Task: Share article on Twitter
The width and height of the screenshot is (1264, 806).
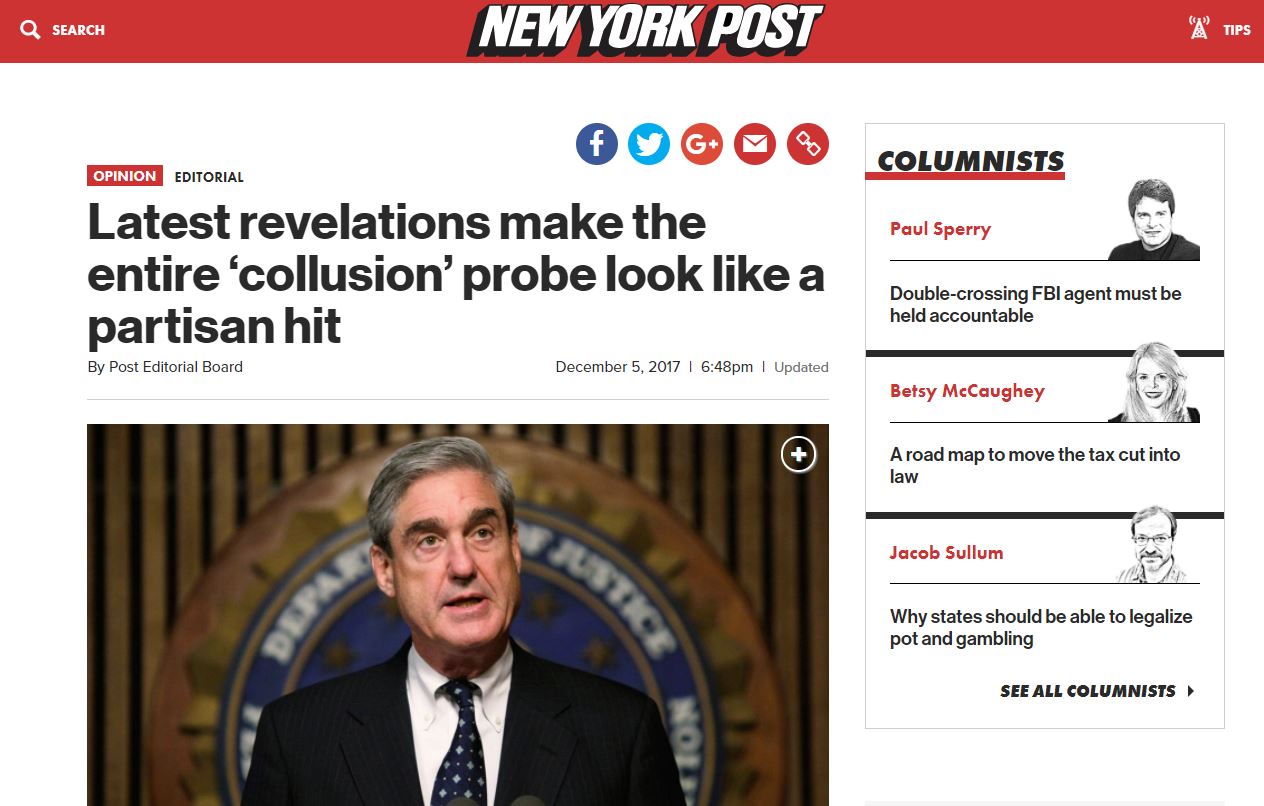Action: [x=649, y=145]
